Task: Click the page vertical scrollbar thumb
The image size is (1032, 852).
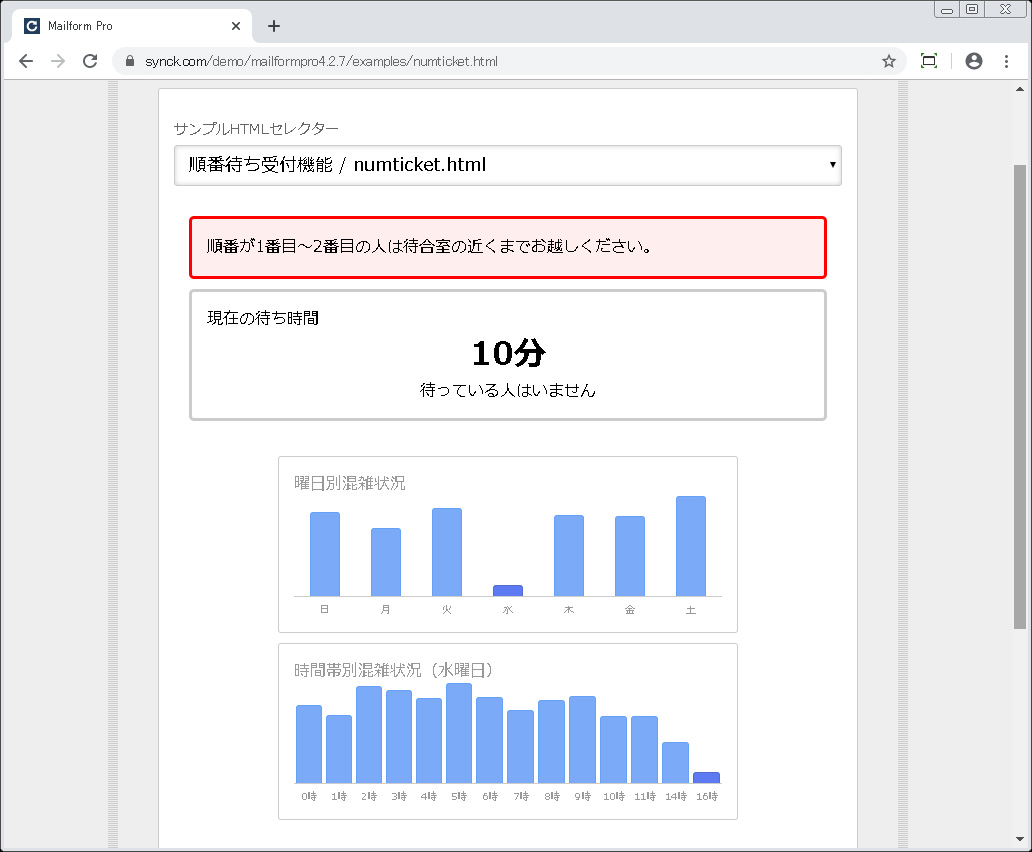Action: [x=1020, y=395]
